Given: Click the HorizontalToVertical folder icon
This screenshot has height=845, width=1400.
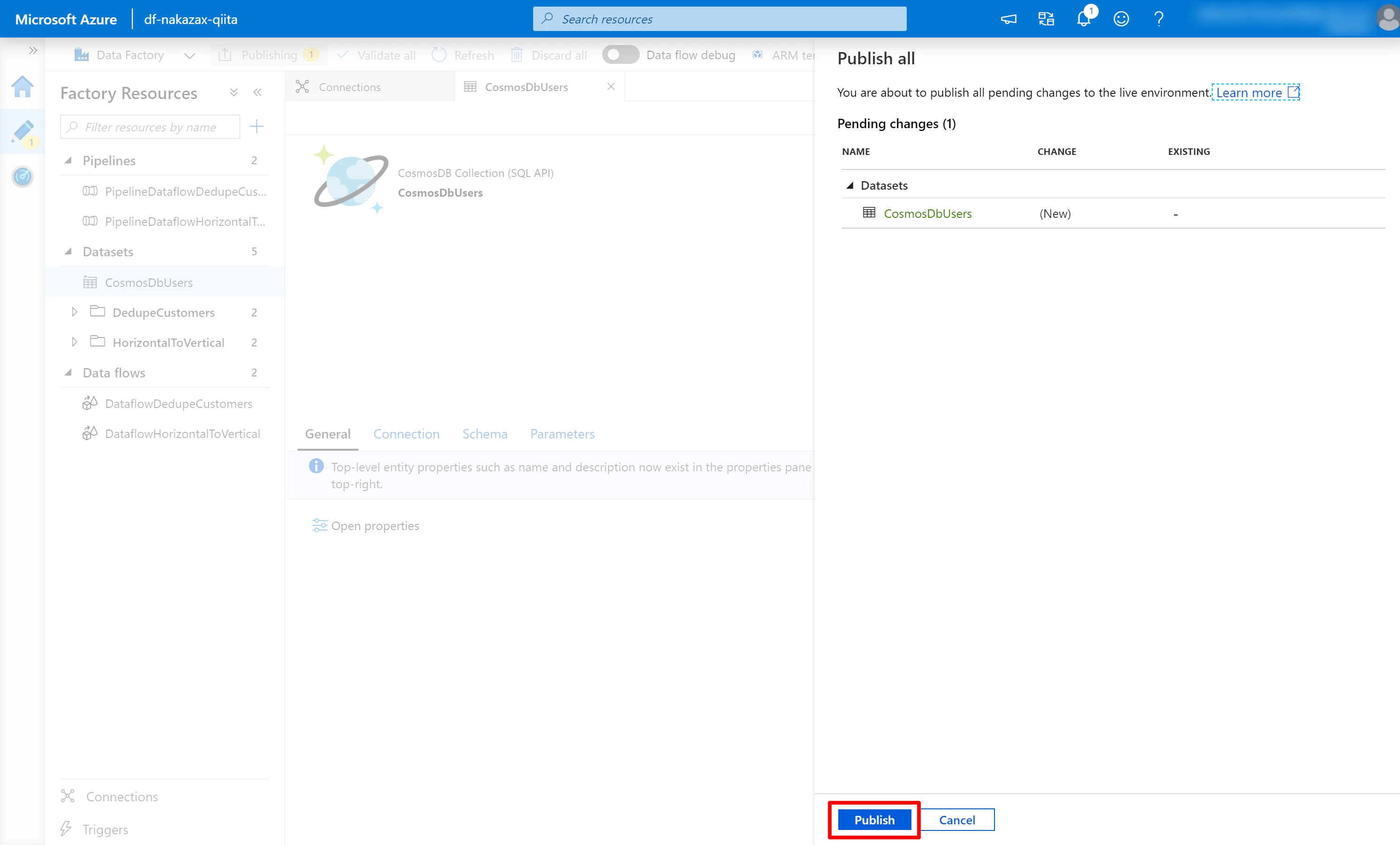Looking at the screenshot, I should [x=98, y=342].
